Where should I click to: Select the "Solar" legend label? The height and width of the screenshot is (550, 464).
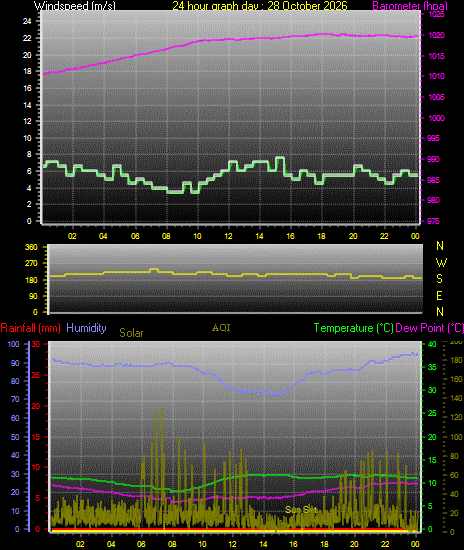131,333
